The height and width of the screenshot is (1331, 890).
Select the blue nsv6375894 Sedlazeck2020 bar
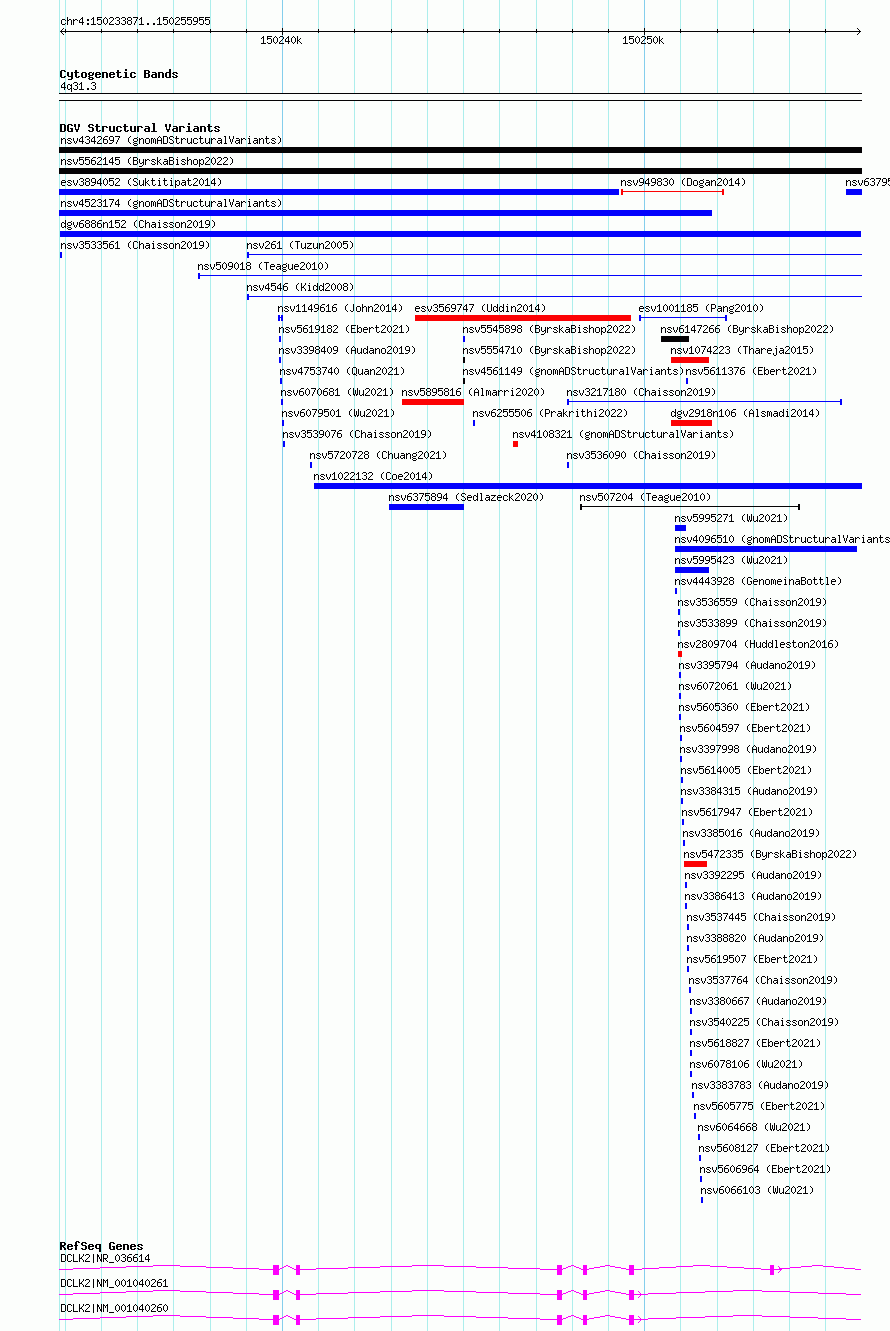(x=426, y=507)
